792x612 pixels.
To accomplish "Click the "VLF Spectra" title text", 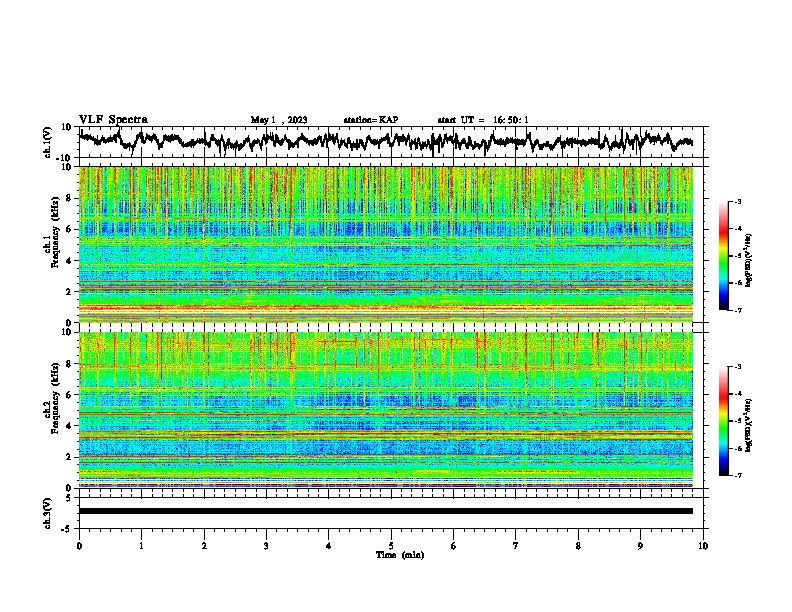I will coord(113,120).
